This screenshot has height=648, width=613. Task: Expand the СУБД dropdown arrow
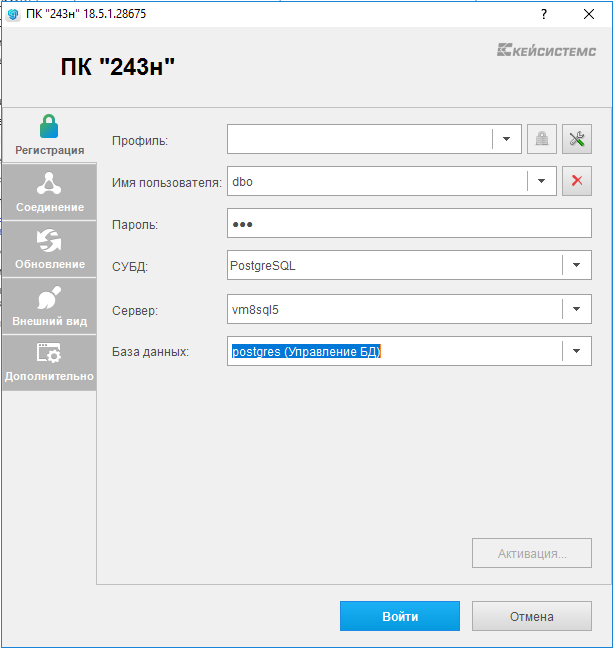coord(576,264)
